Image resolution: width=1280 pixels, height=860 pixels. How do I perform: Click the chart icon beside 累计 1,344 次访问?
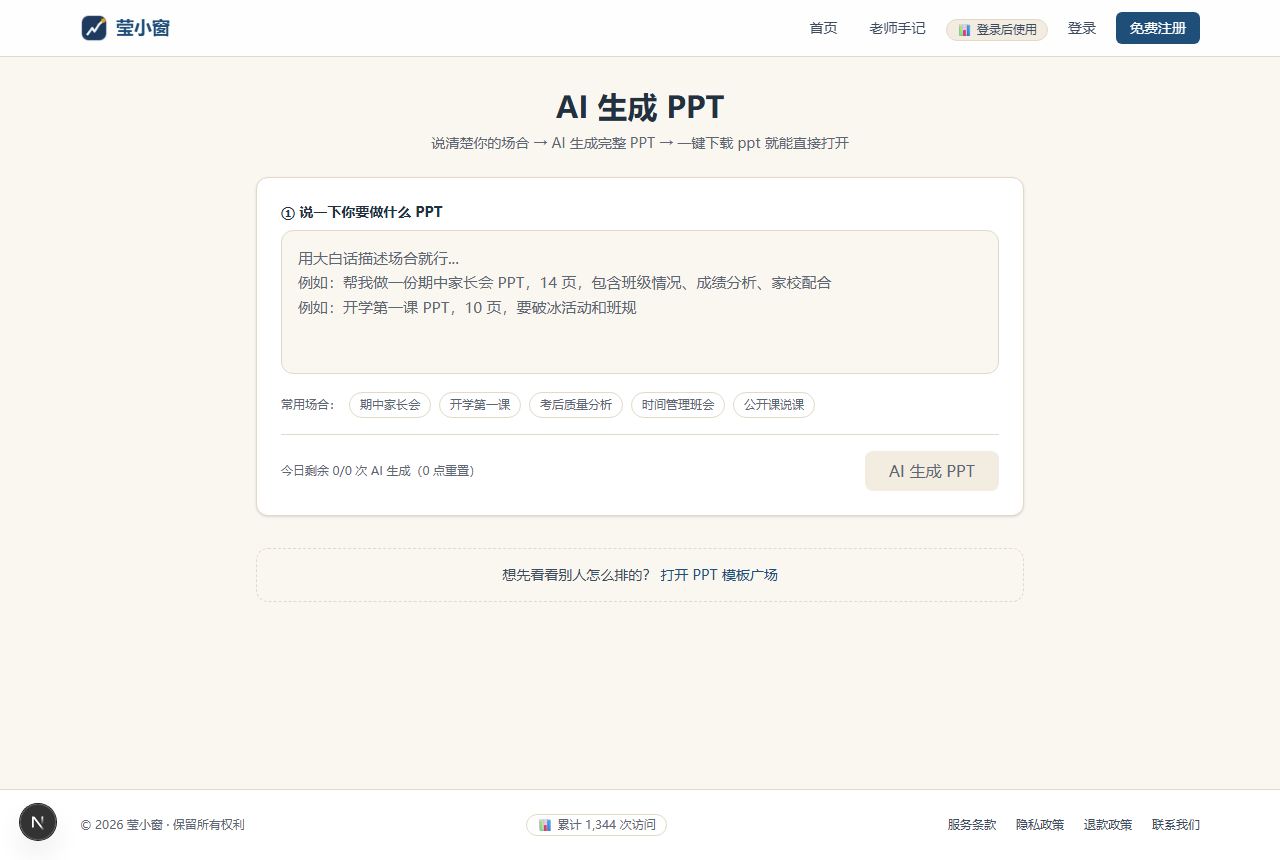(545, 825)
